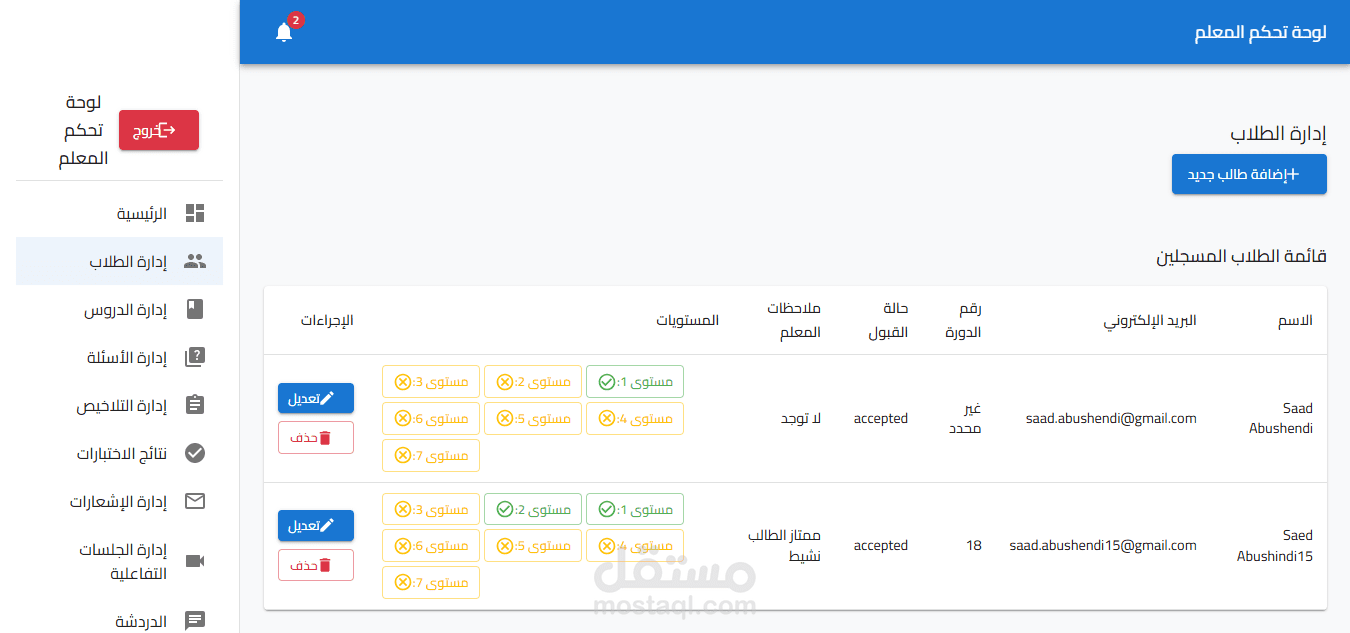Toggle مستوى 6 for Saad Abushendi
Viewport: 1350px width, 633px height.
click(x=431, y=418)
